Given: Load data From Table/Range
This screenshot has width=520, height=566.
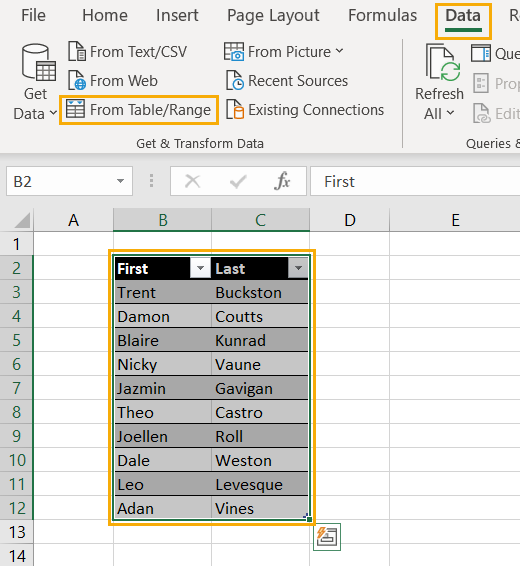Looking at the screenshot, I should click(x=139, y=110).
